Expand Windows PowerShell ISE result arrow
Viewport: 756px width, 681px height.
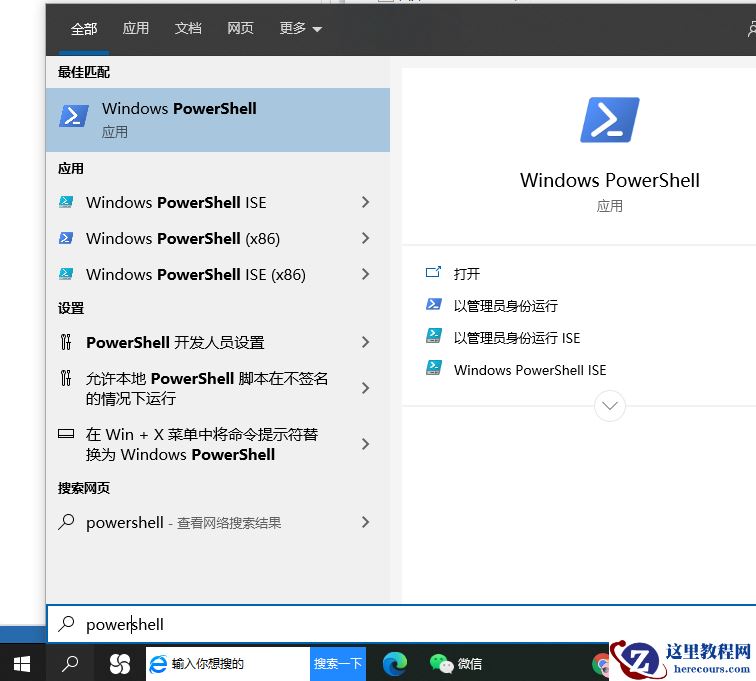(x=365, y=202)
